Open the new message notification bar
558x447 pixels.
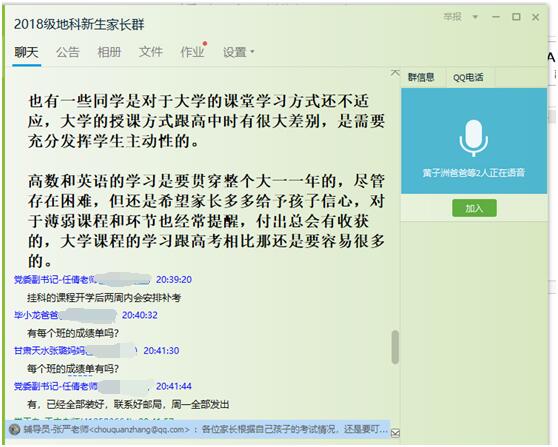click(198, 429)
